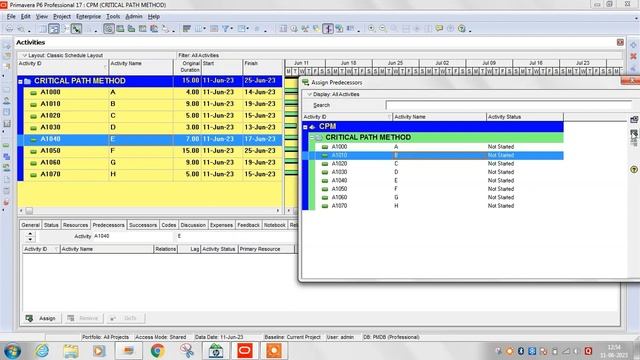Viewport: 640px width, 360px height.
Task: Toggle the highlighted green-arrow toolbar button
Action: click(x=76, y=29)
